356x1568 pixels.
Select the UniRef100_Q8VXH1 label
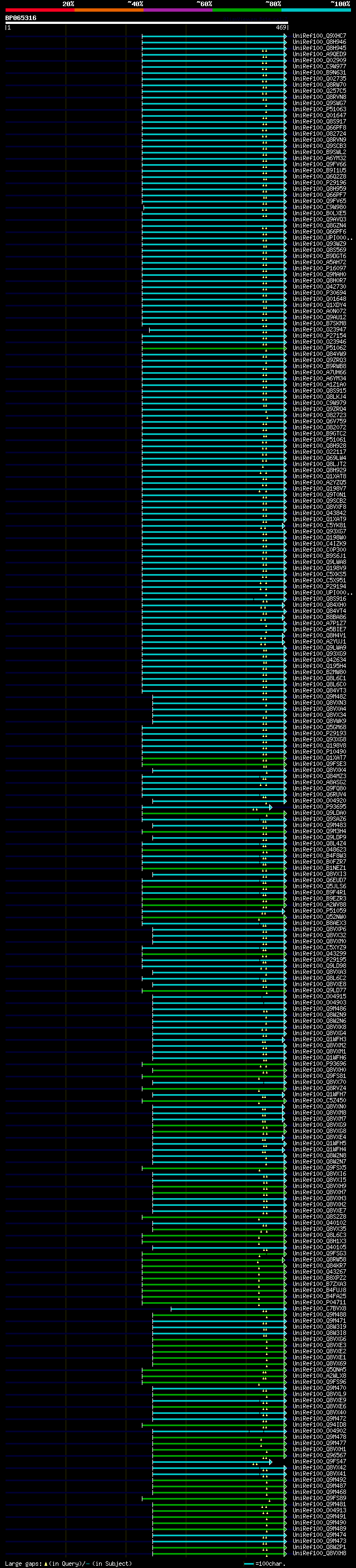[319, 1450]
